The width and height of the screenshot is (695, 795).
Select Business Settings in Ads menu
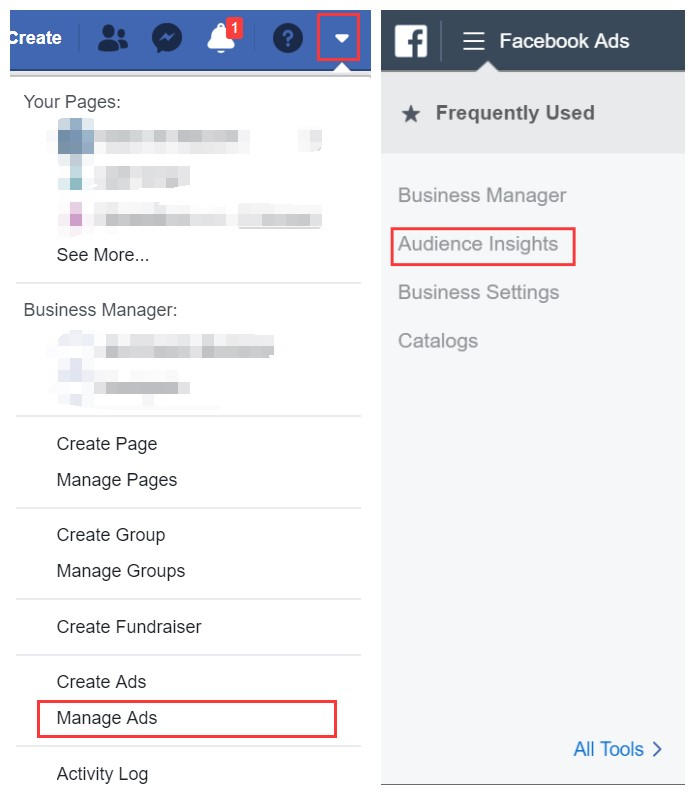click(x=479, y=293)
